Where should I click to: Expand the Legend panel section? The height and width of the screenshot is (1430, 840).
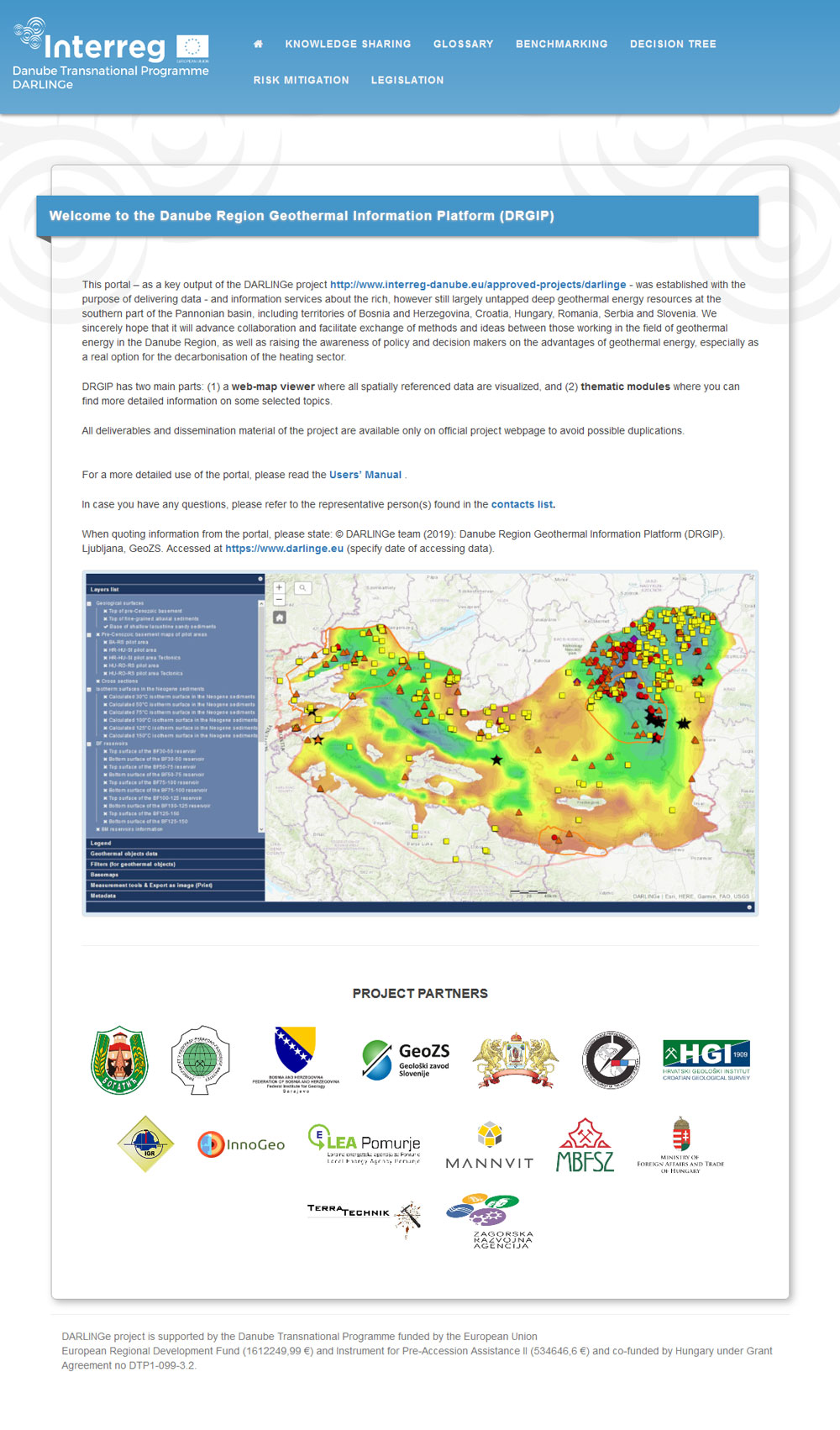pos(101,843)
